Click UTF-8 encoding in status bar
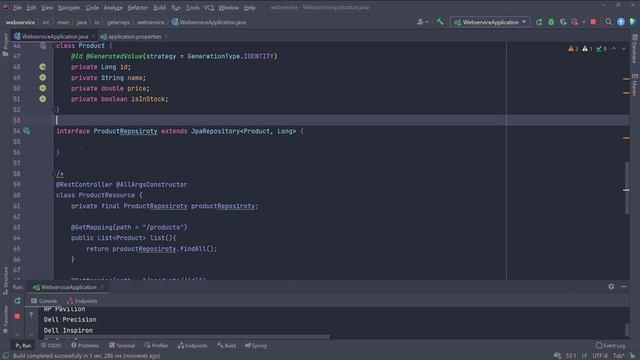Viewport: 640px width, 360px height. pos(600,356)
